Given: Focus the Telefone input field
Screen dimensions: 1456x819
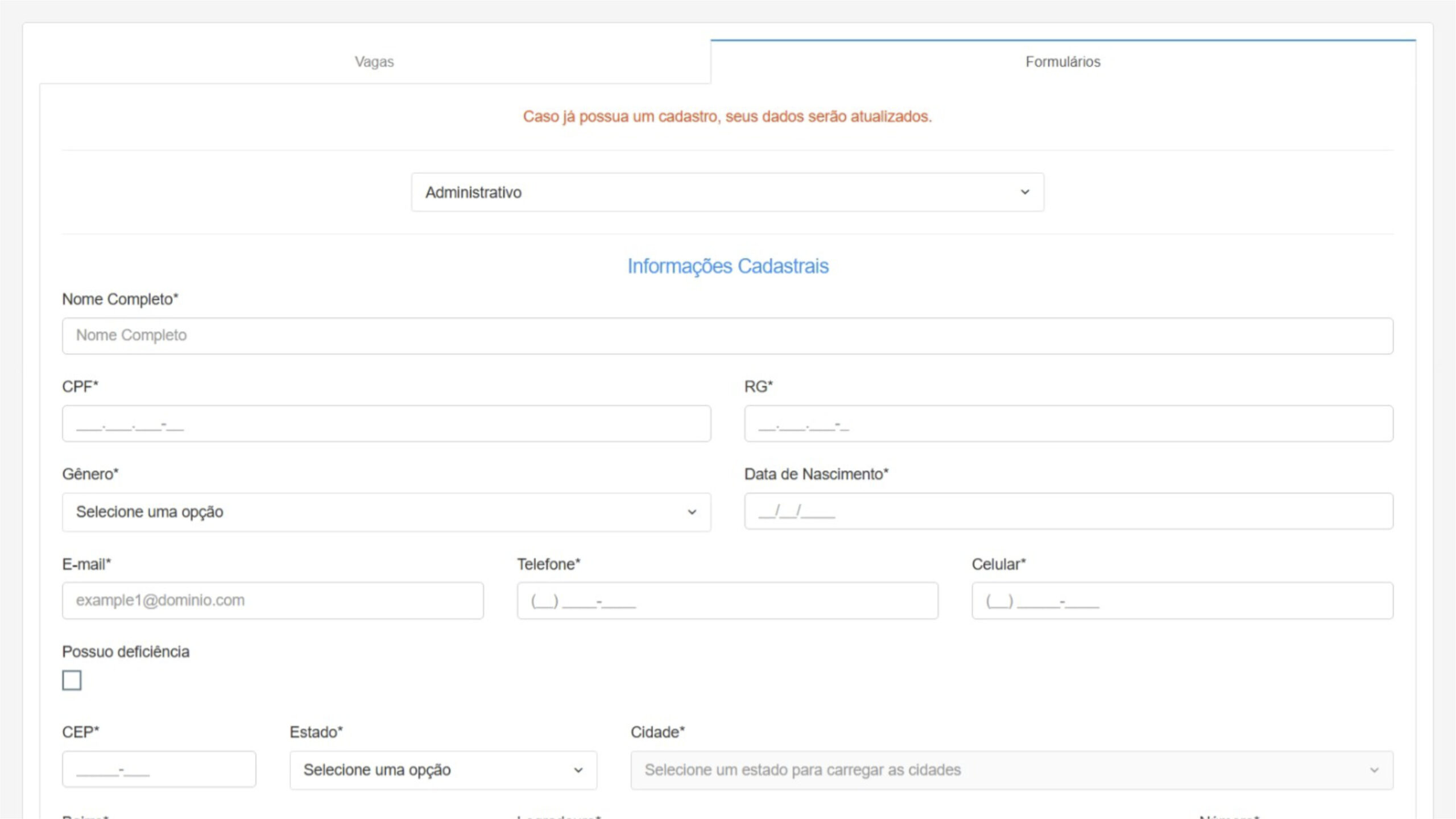Looking at the screenshot, I should coord(727,601).
